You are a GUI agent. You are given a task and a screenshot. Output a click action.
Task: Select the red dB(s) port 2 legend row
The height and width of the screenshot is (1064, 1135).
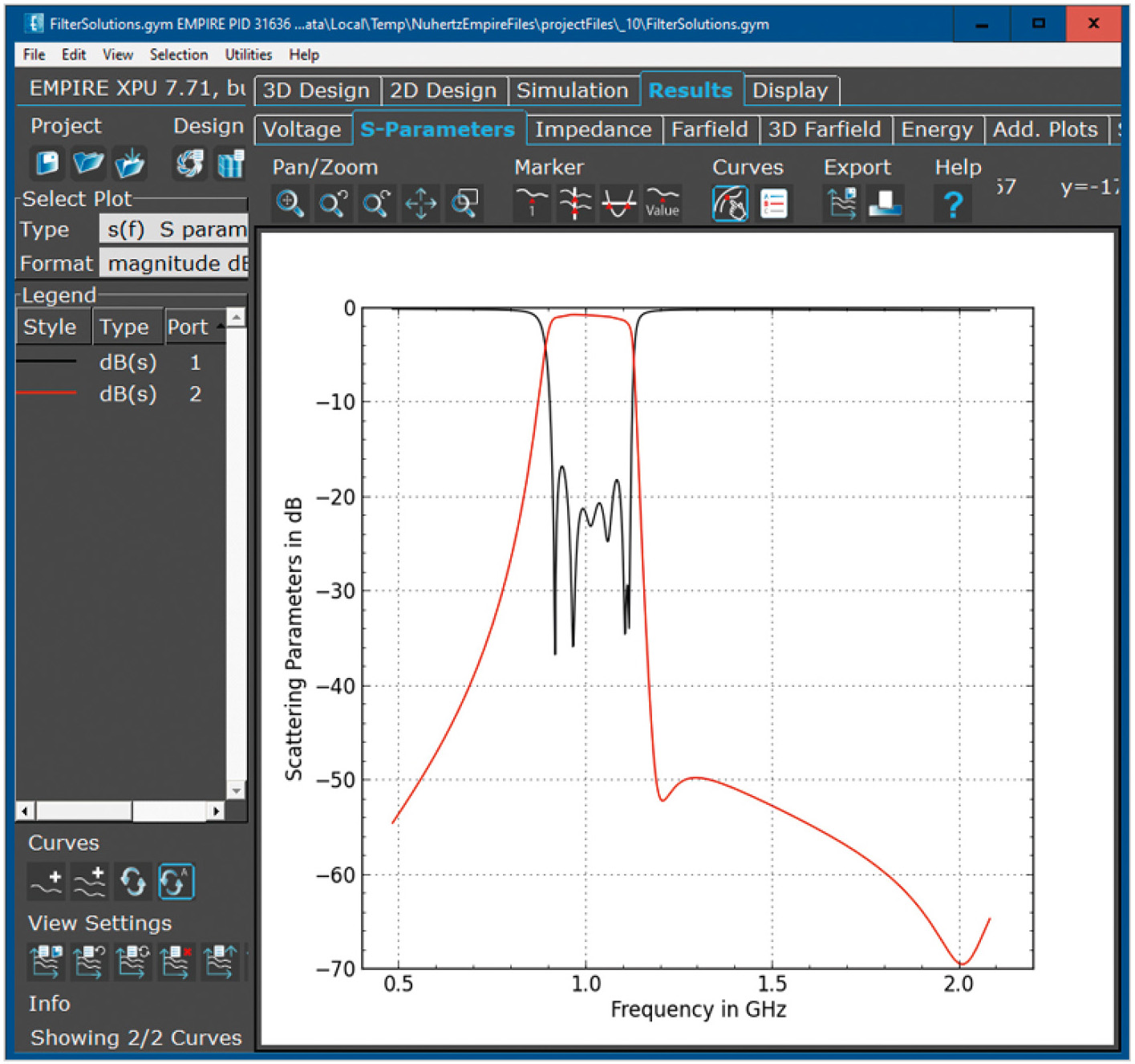[120, 394]
